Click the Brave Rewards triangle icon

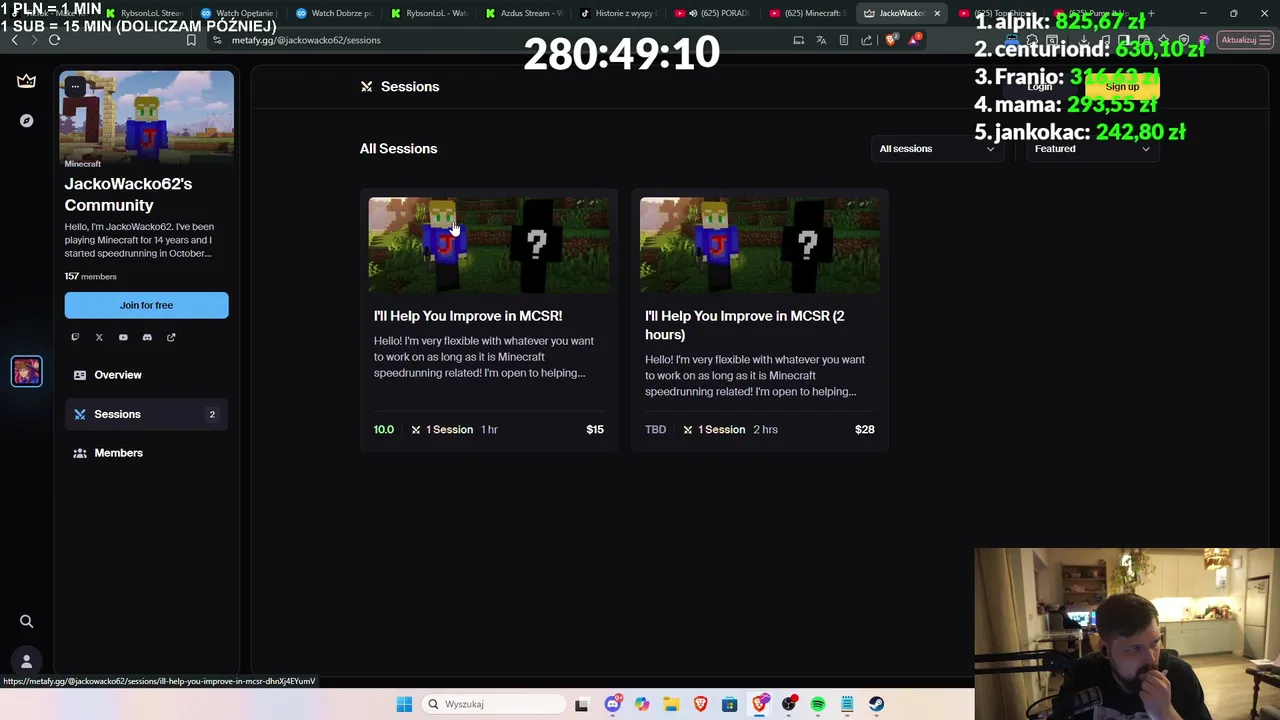pos(914,40)
